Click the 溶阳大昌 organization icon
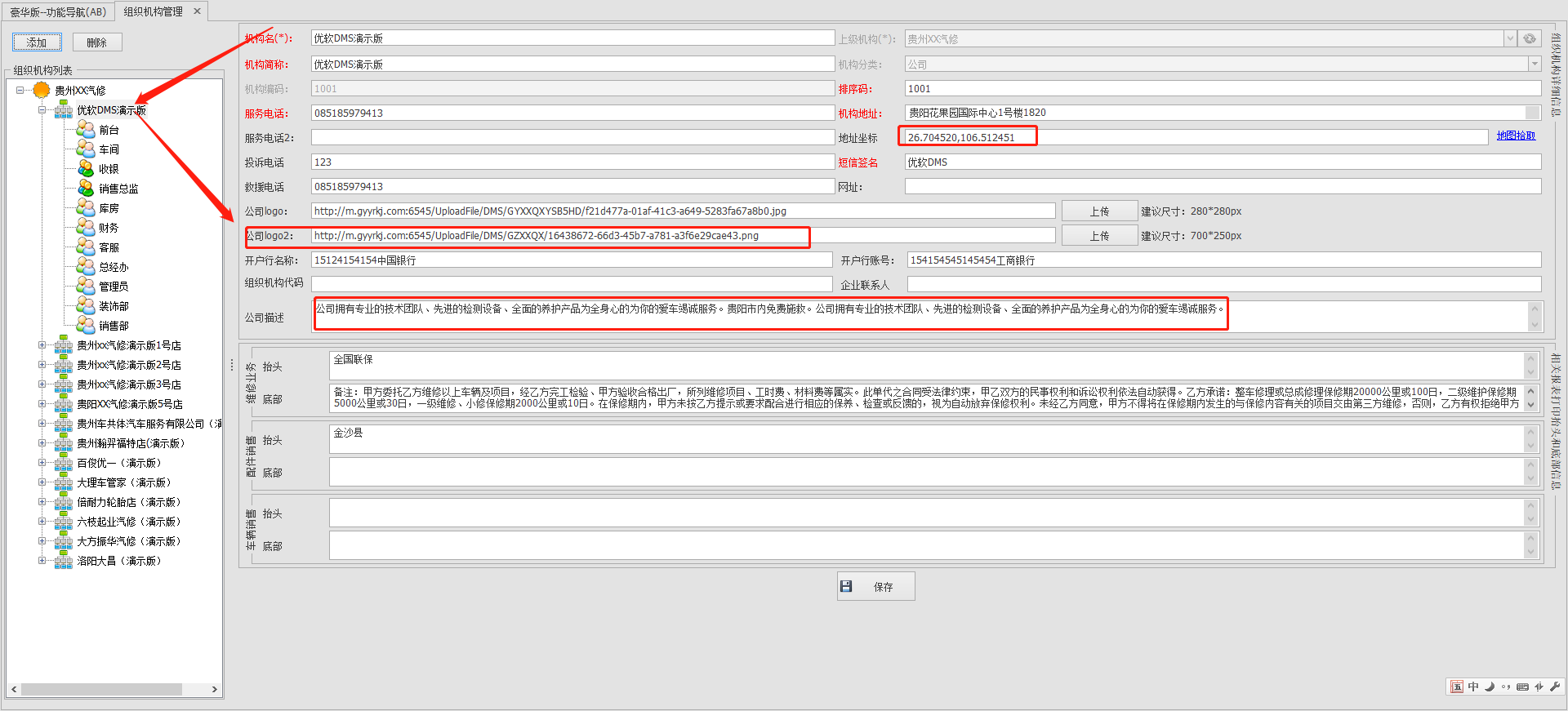Screen dimensions: 1568x711 point(64,560)
